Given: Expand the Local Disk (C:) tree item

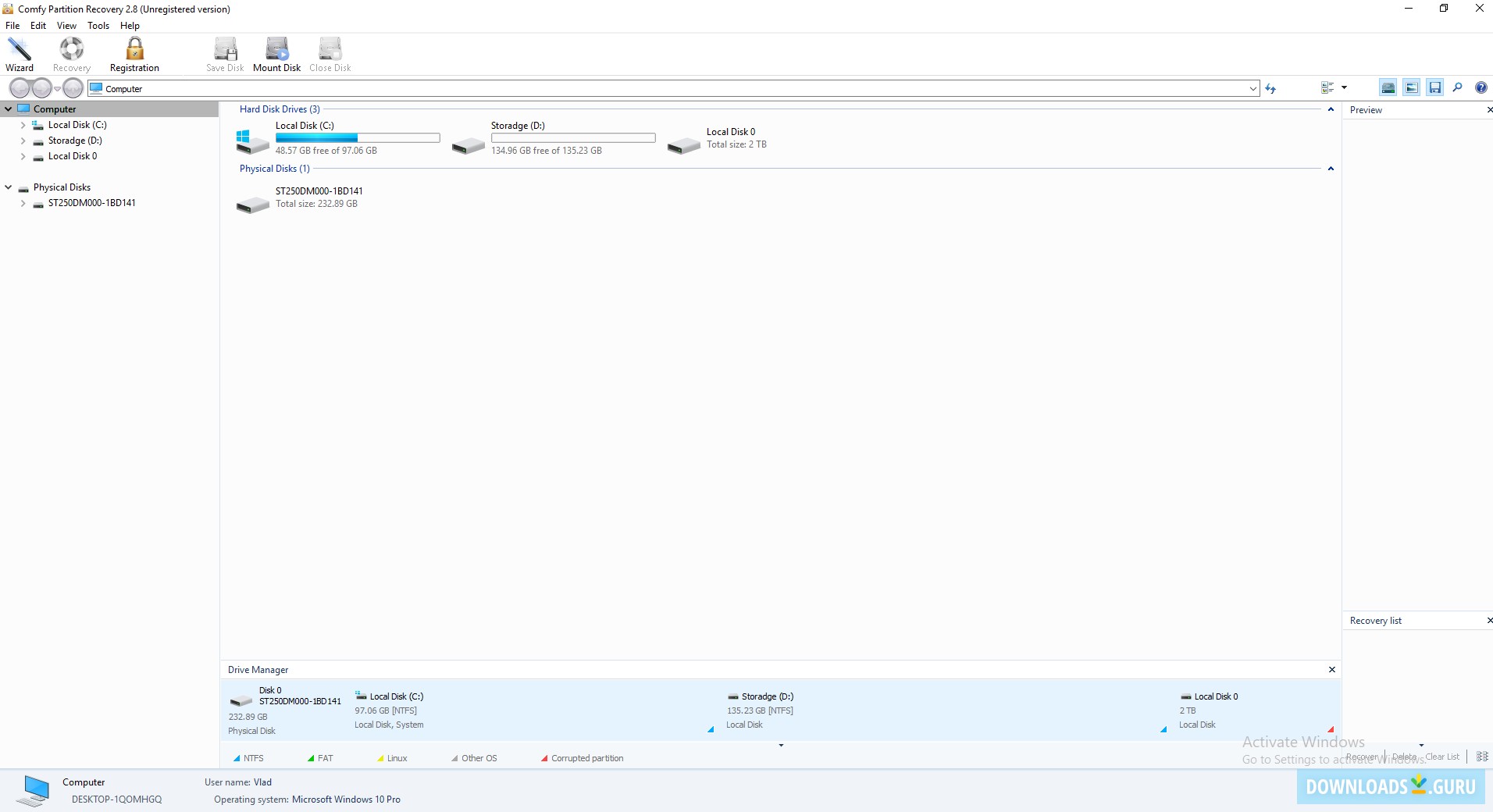Looking at the screenshot, I should coord(21,125).
